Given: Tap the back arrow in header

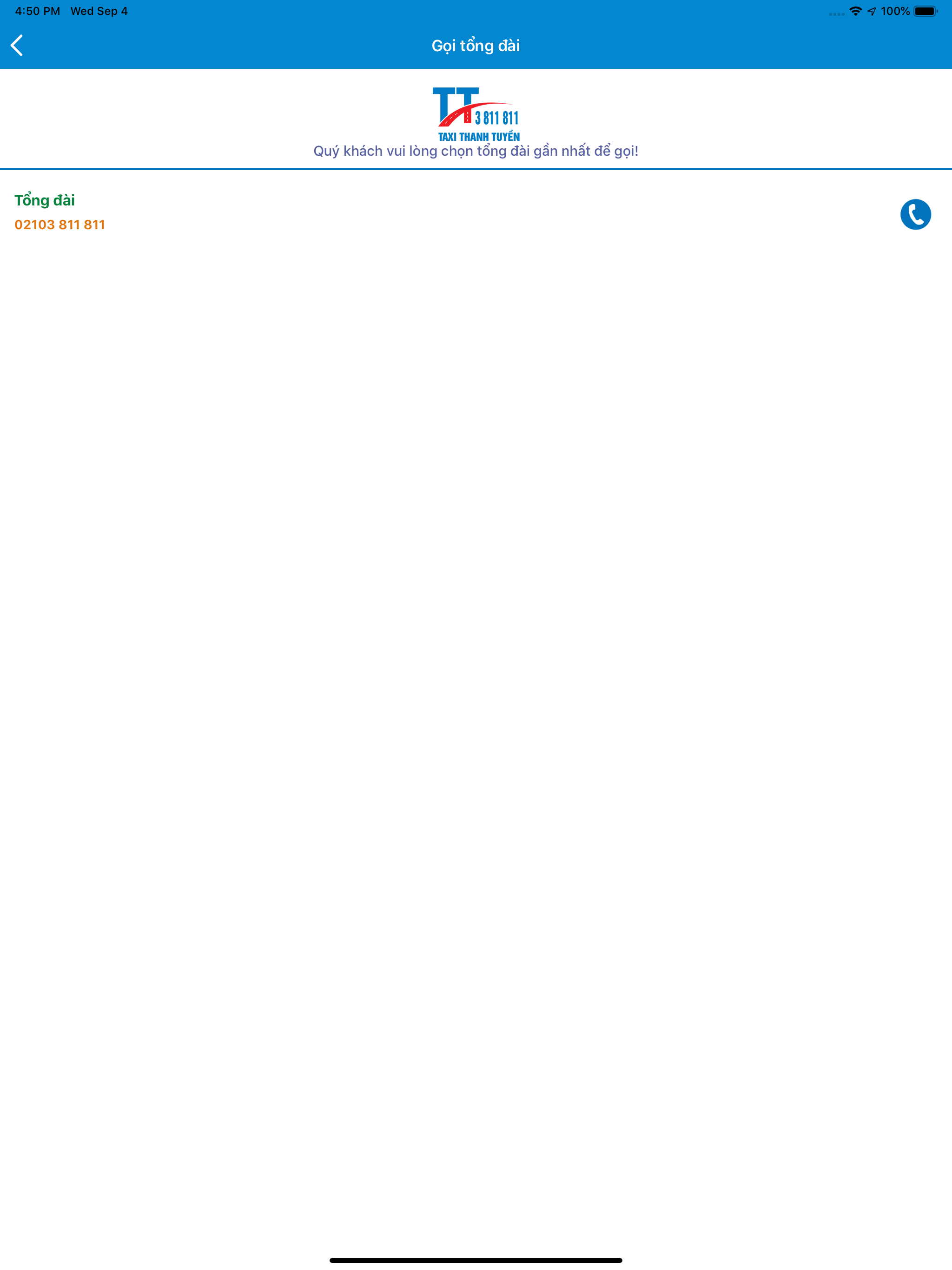Looking at the screenshot, I should [x=17, y=46].
